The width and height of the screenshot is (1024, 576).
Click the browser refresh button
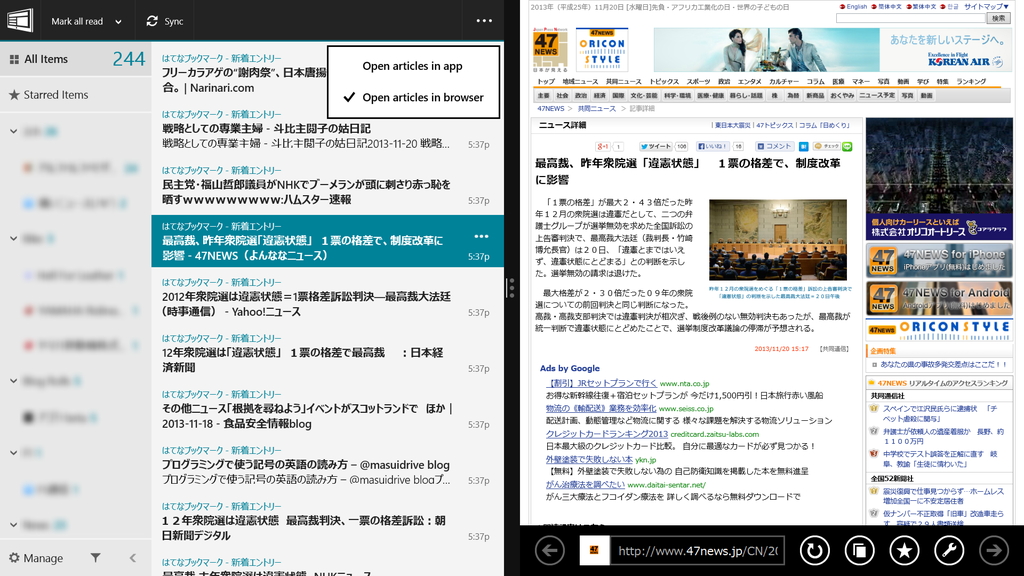click(x=814, y=551)
